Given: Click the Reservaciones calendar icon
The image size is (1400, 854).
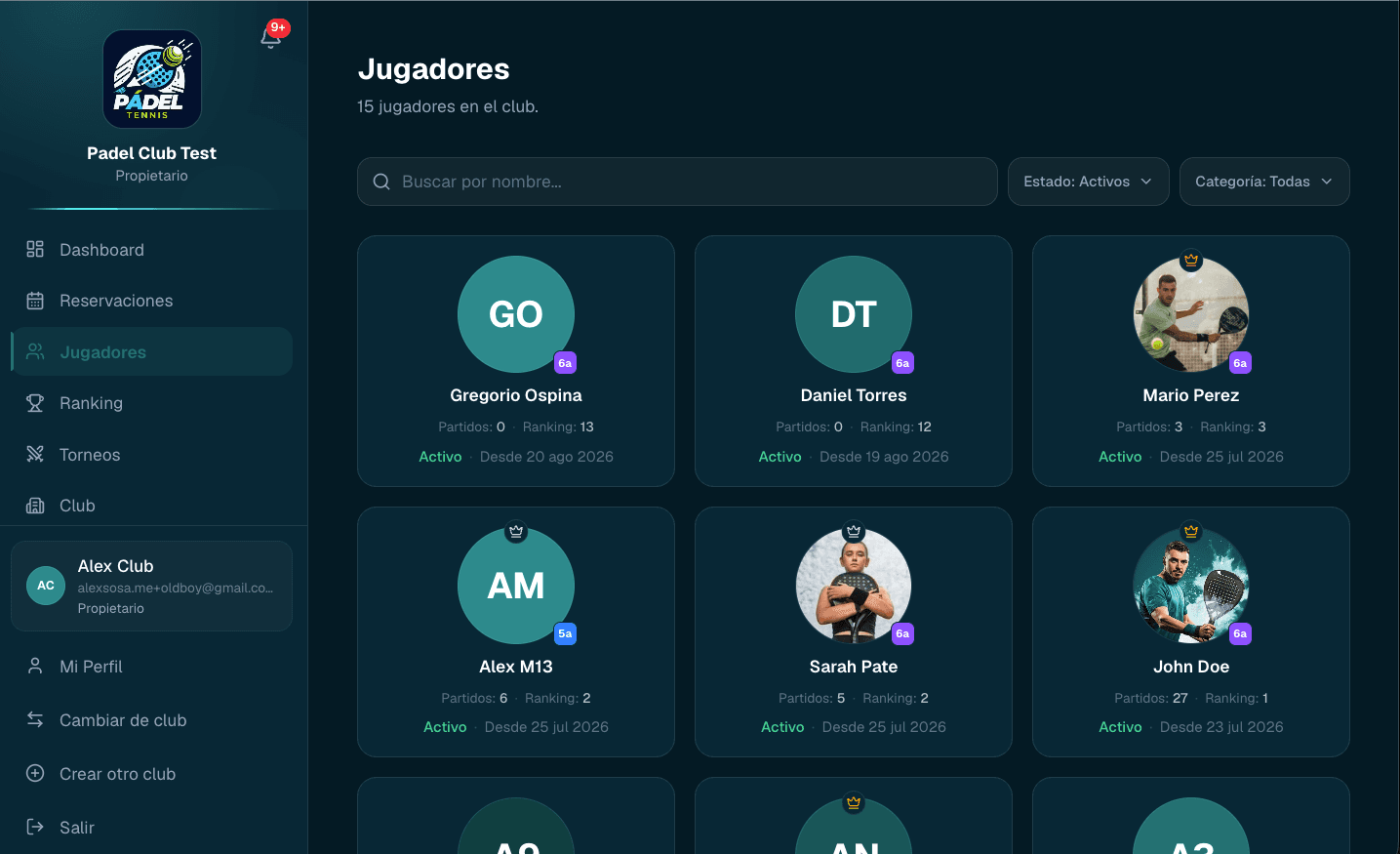Looking at the screenshot, I should tap(35, 301).
